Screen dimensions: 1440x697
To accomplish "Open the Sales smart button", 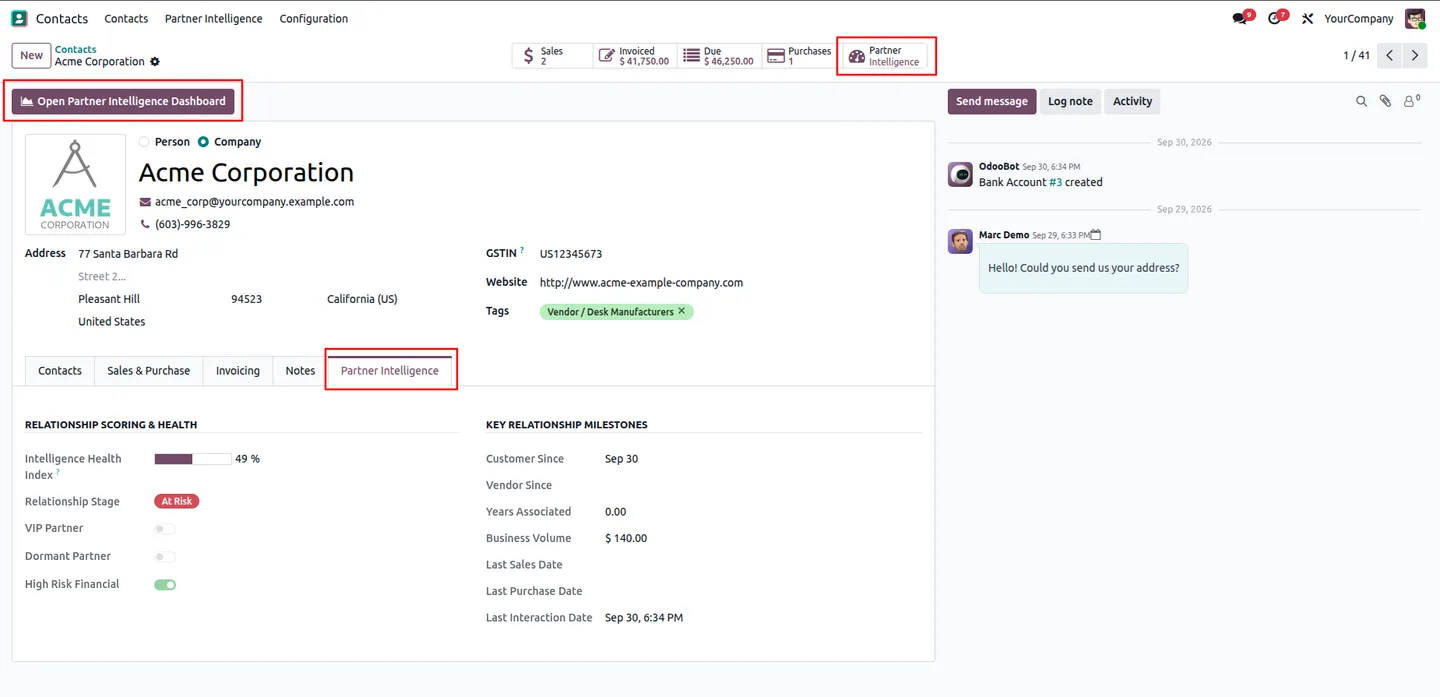I will 553,56.
